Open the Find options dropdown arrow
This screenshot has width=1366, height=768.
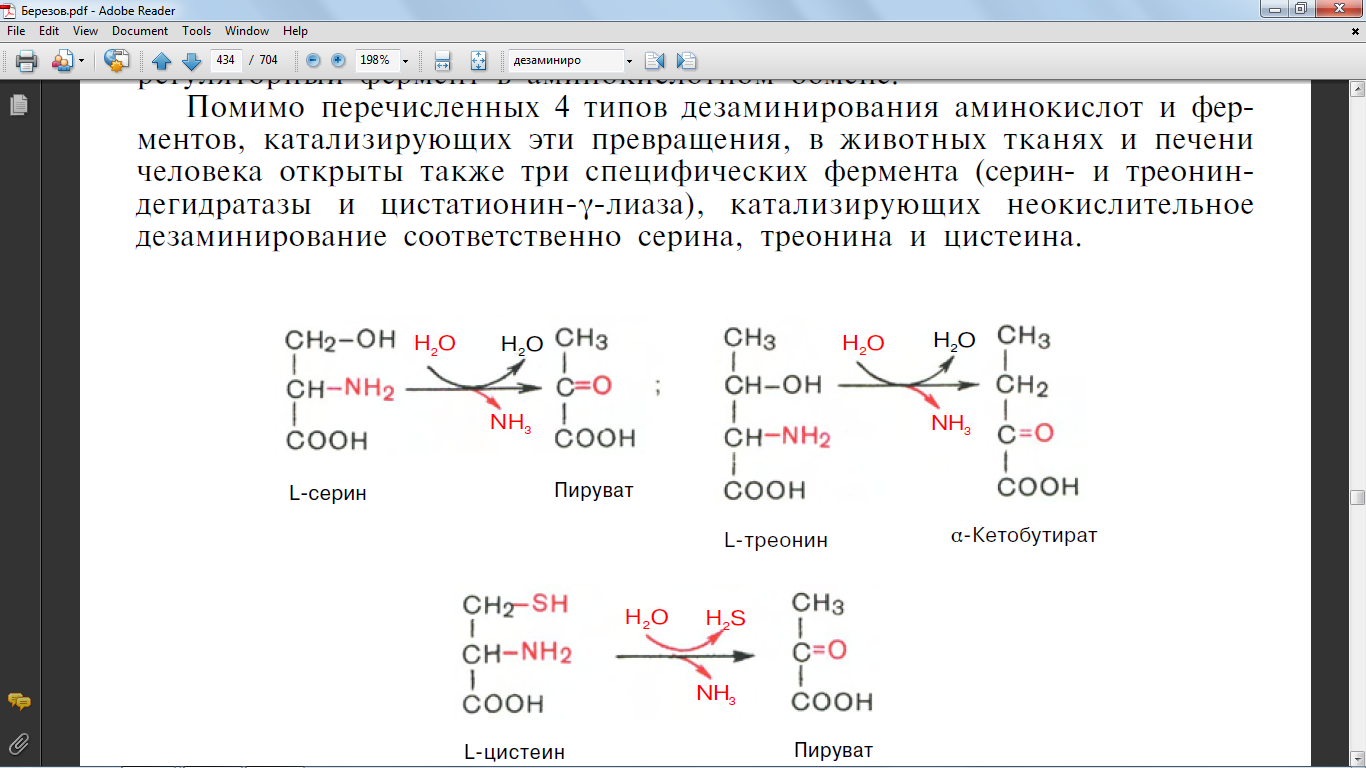[x=627, y=61]
